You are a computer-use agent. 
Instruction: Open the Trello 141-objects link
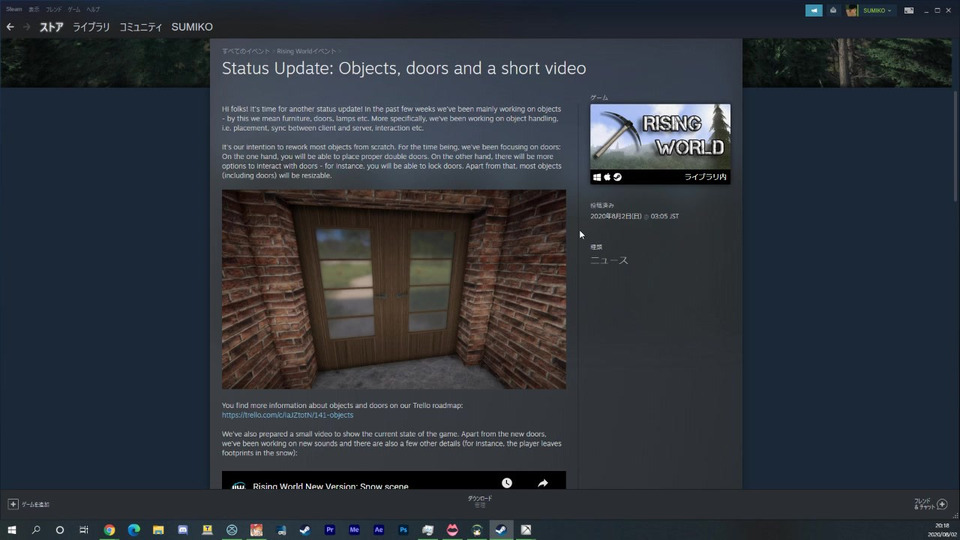pyautogui.click(x=287, y=415)
